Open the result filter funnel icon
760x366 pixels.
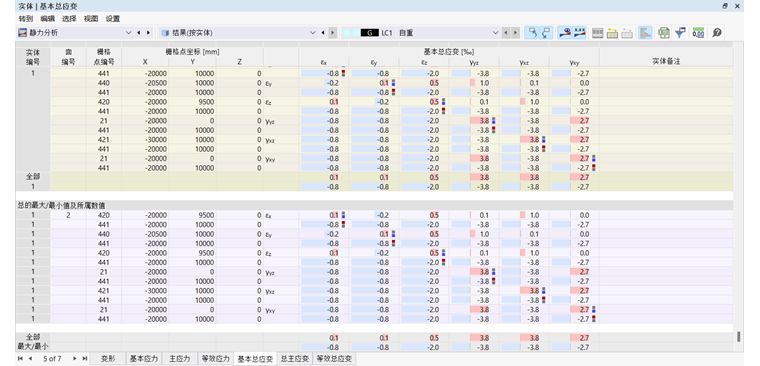681,33
